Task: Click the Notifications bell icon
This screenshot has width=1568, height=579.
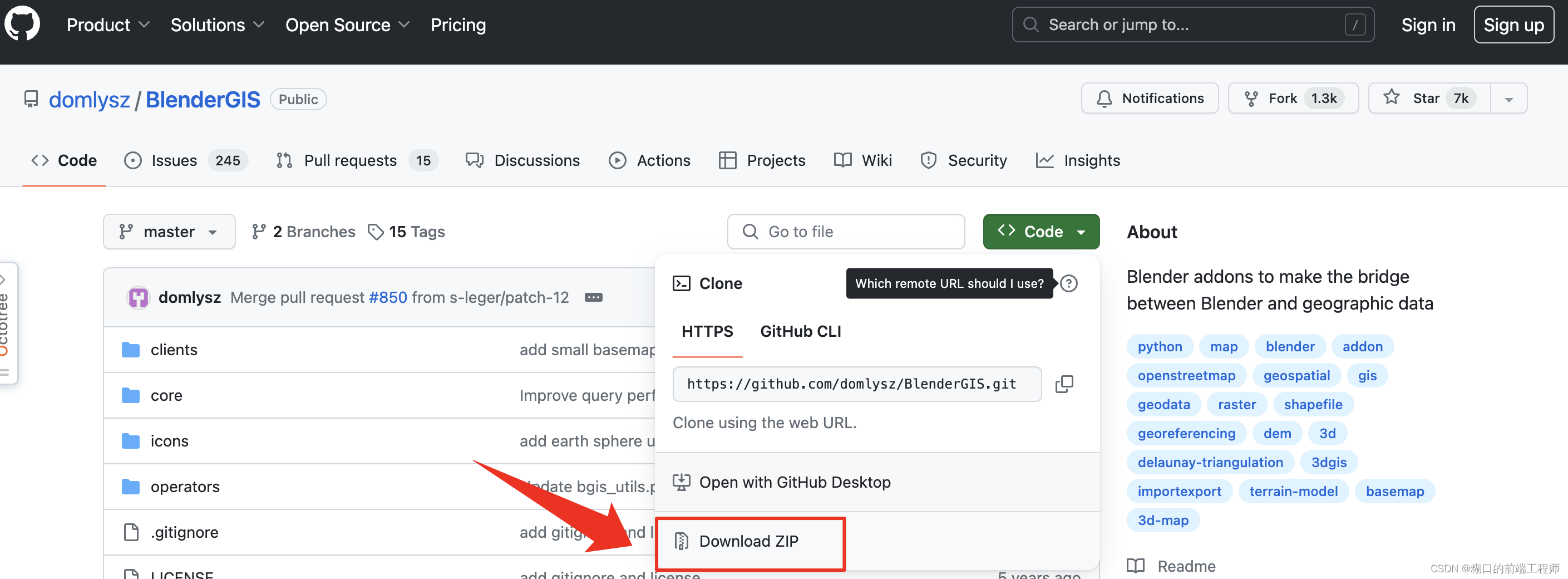Action: (x=1104, y=99)
